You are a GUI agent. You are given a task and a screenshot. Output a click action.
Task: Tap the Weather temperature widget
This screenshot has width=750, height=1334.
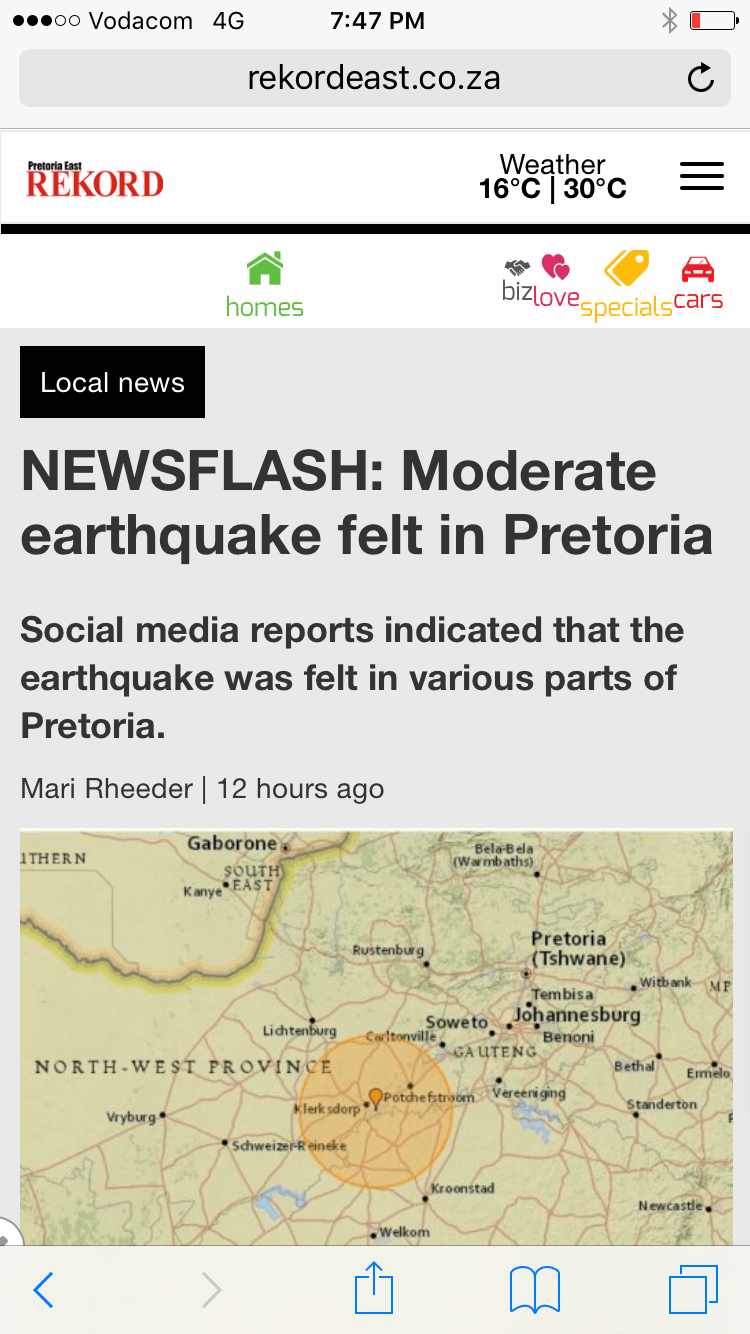point(552,177)
